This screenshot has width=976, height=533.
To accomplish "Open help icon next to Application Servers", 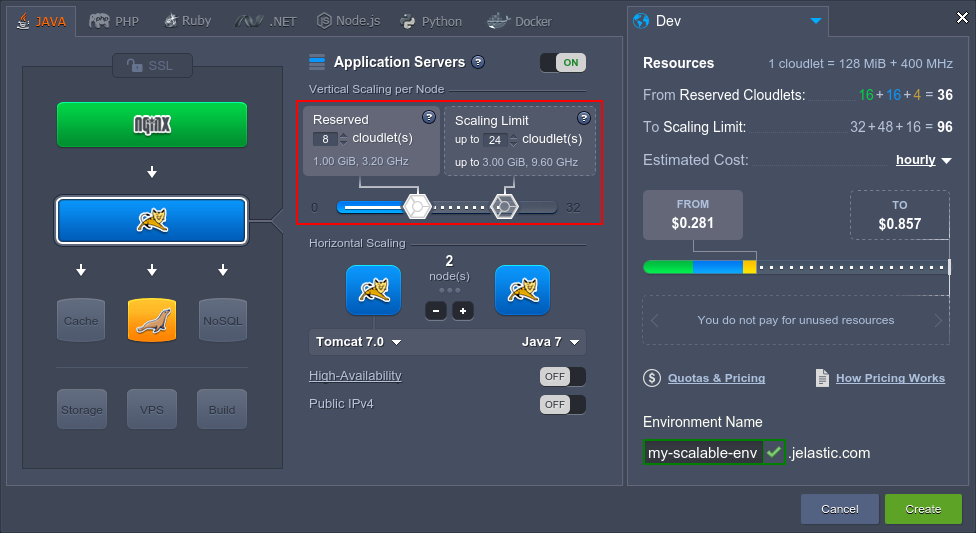I will (478, 62).
